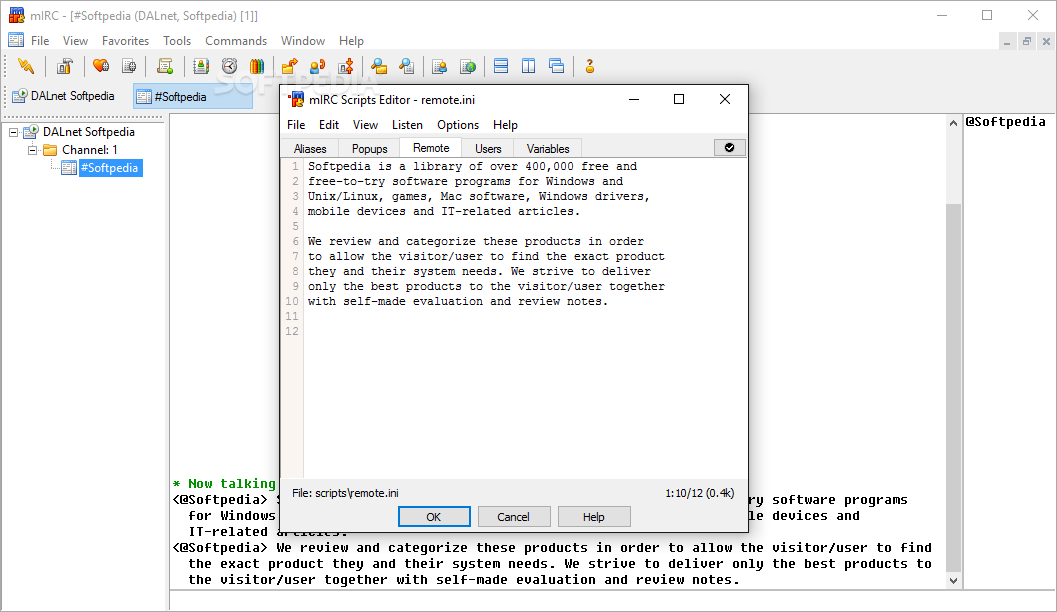1057x612 pixels.
Task: Open the URLs List globe icon
Action: [467, 66]
